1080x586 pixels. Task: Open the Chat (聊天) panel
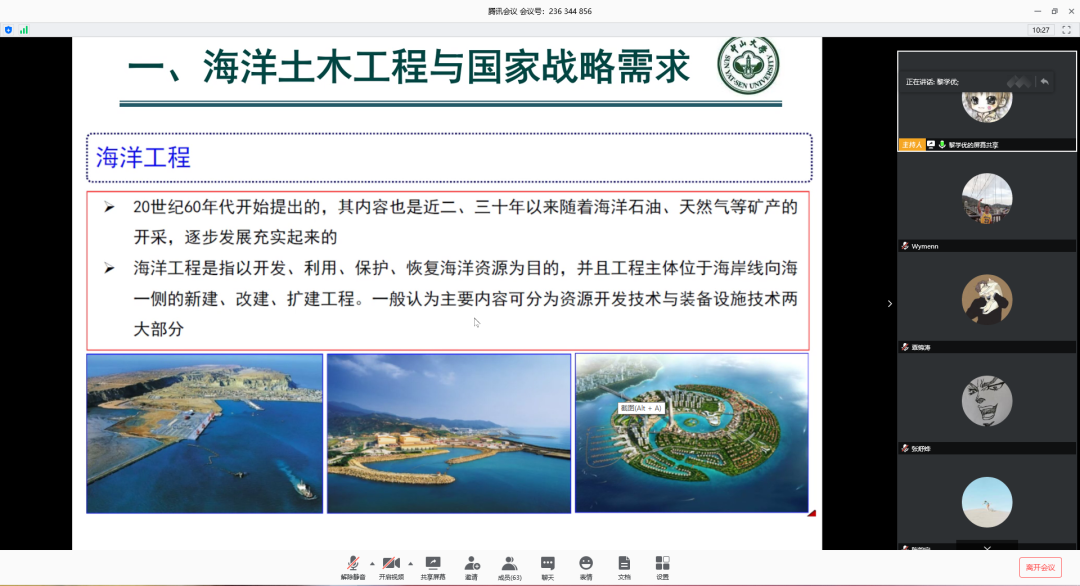(x=548, y=565)
